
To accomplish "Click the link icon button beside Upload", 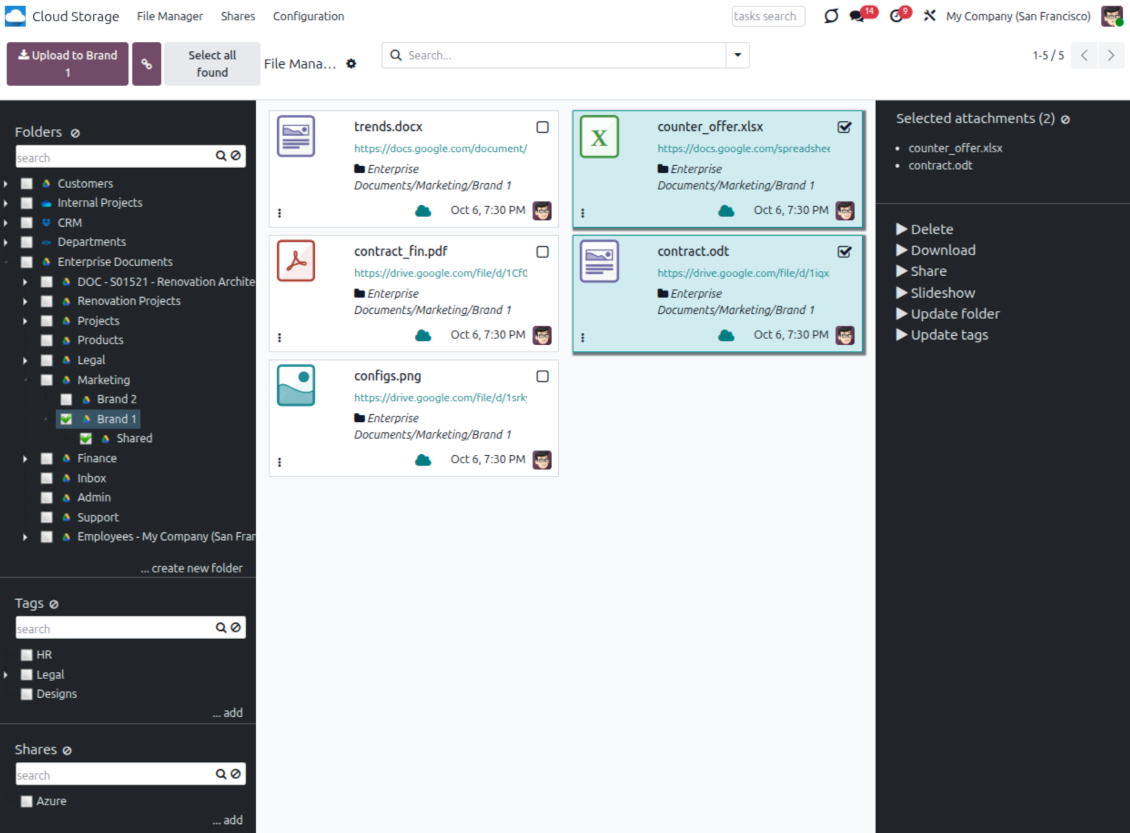I will point(146,64).
